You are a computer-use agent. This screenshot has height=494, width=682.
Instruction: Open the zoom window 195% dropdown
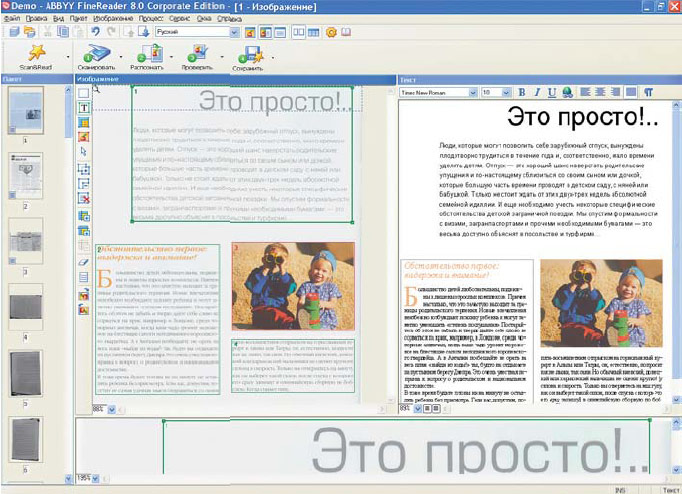point(96,479)
